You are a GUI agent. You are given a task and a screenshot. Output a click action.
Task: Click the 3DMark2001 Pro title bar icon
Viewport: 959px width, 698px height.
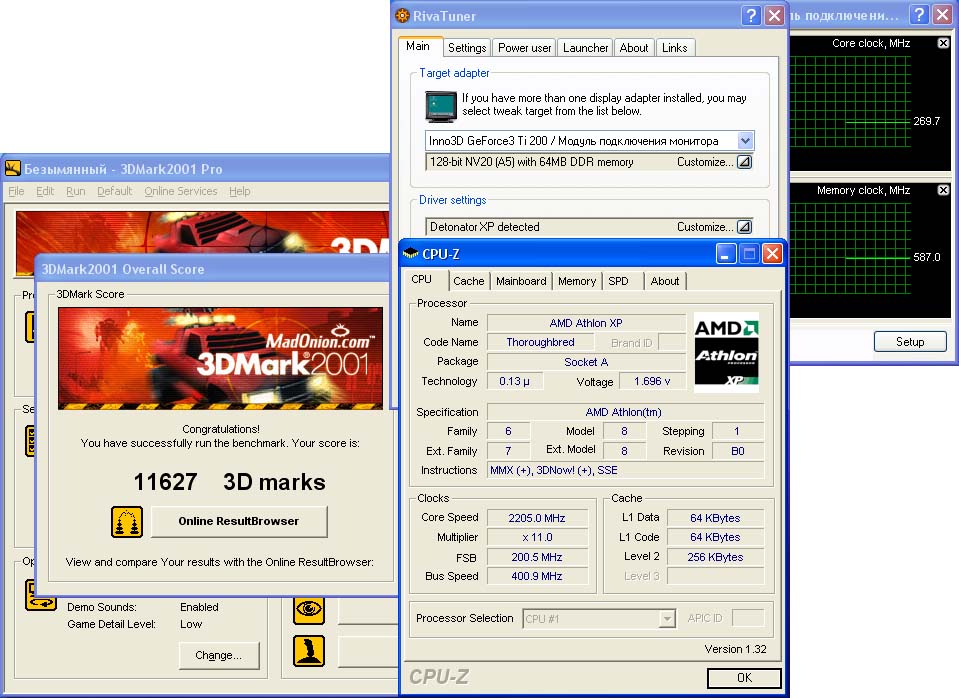(13, 168)
